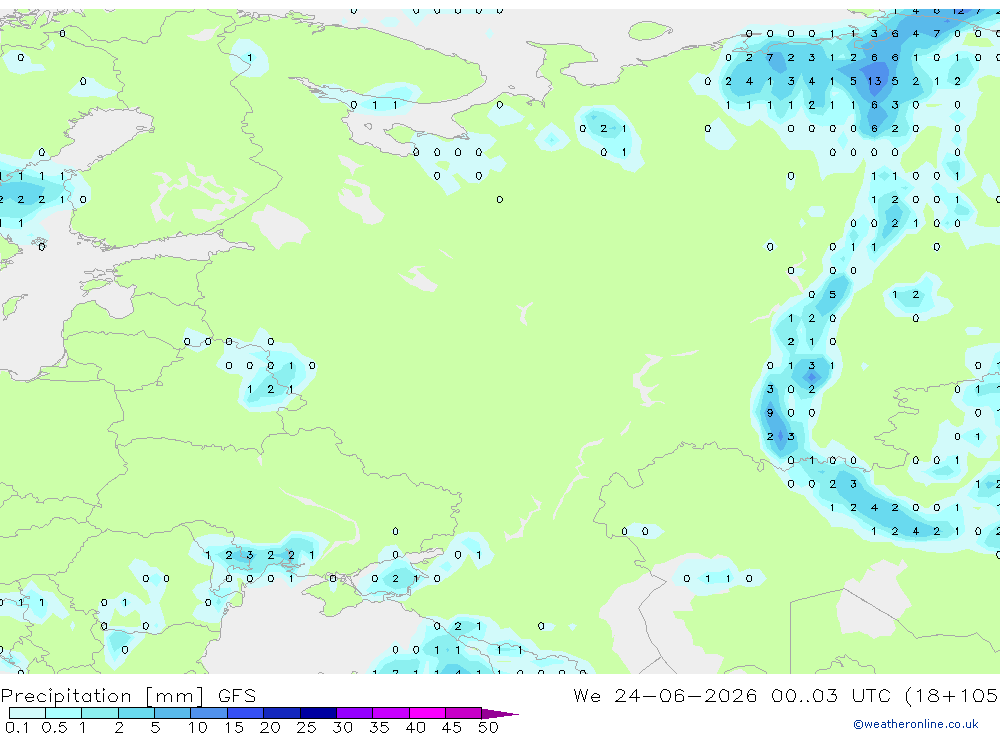Image resolution: width=1000 pixels, height=733 pixels.
Task: Choose the 25–30 mm dark navy swatch
Action: (318, 713)
